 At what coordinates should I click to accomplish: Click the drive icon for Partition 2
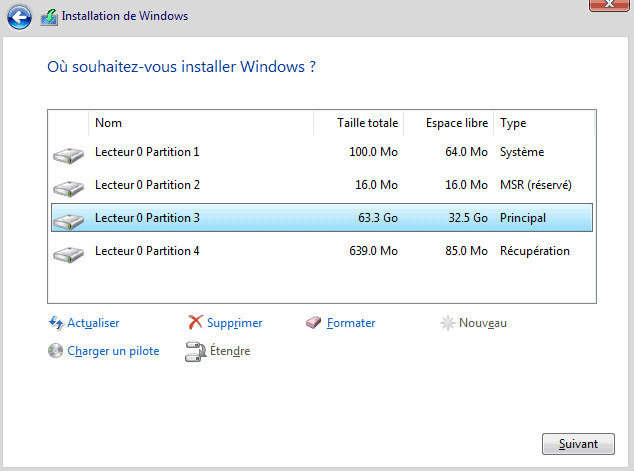tap(68, 189)
